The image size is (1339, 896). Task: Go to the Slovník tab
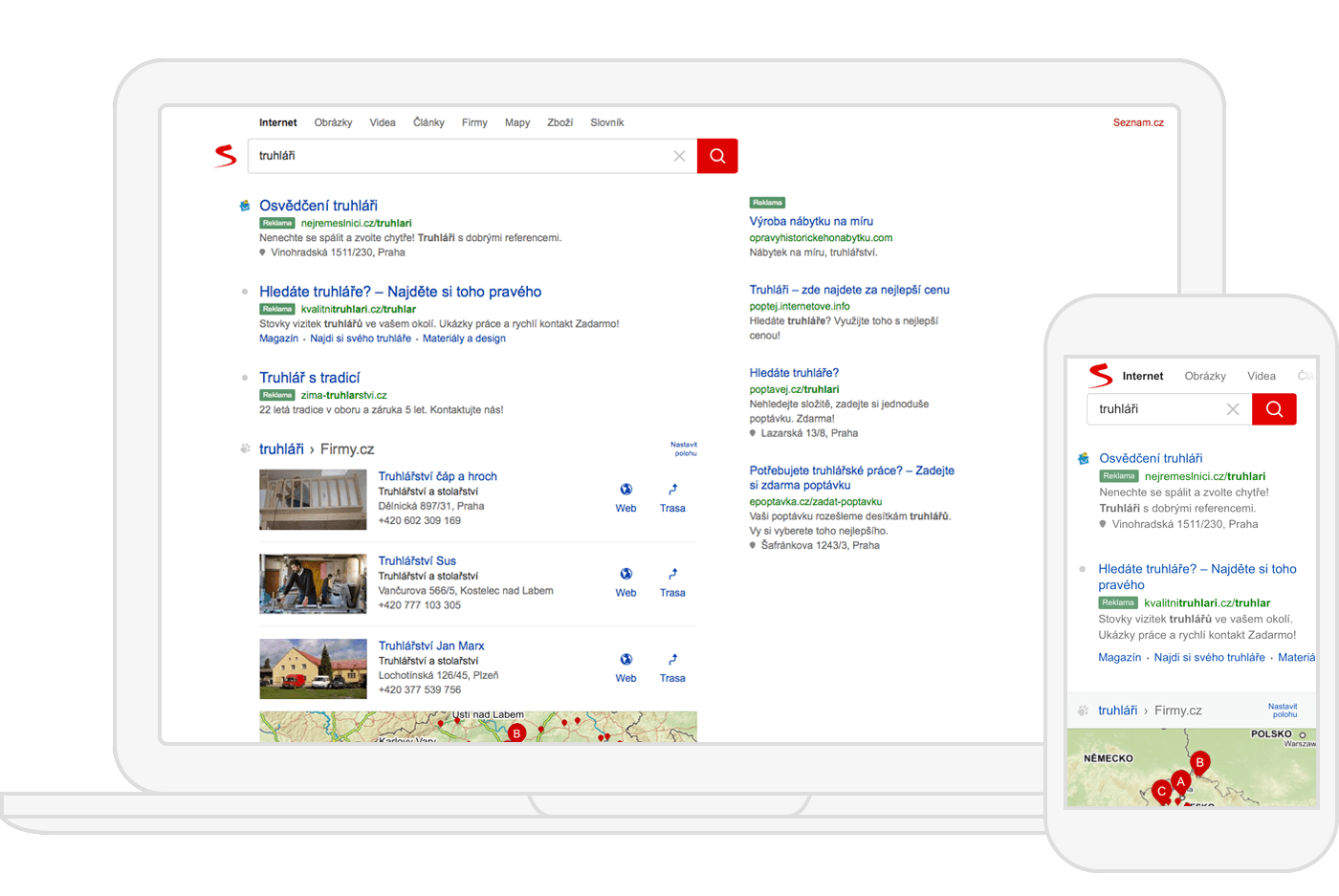click(606, 122)
